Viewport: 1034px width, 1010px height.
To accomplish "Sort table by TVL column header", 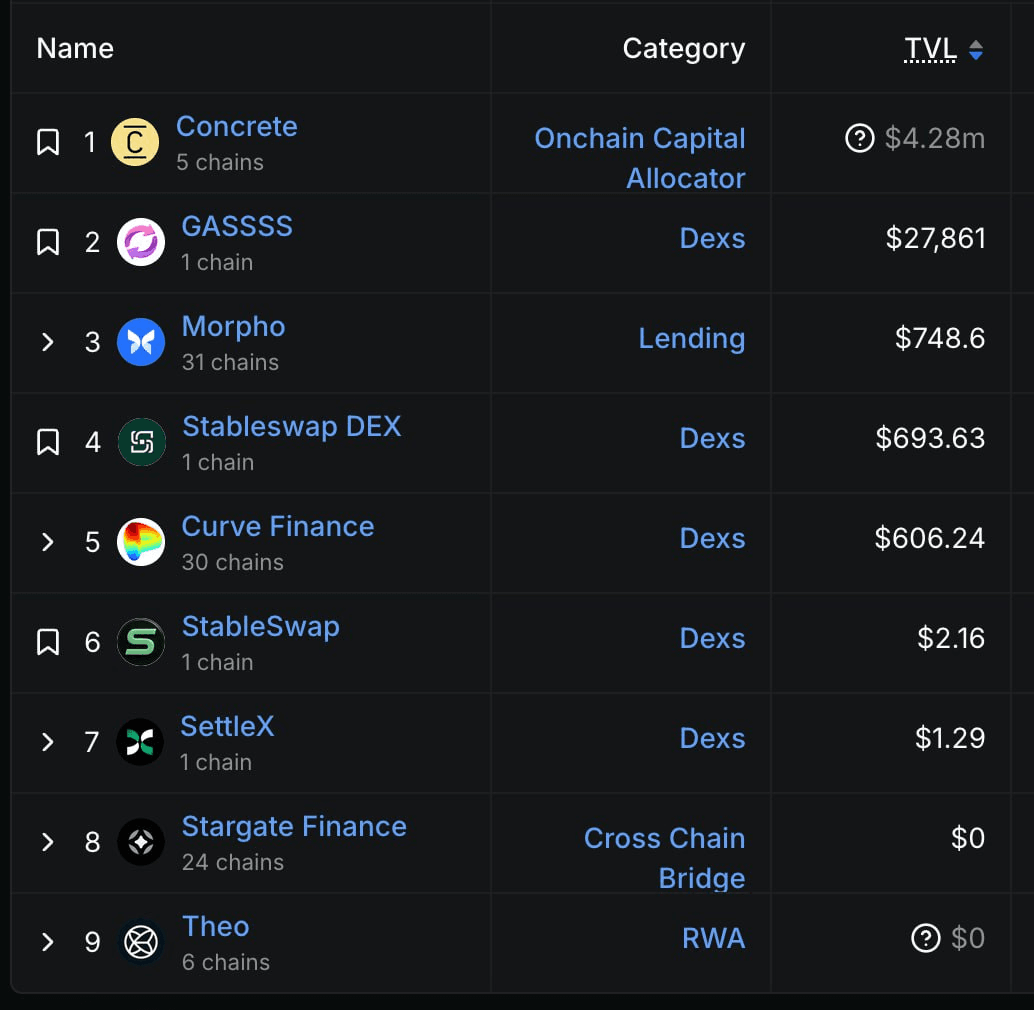I will coord(930,48).
